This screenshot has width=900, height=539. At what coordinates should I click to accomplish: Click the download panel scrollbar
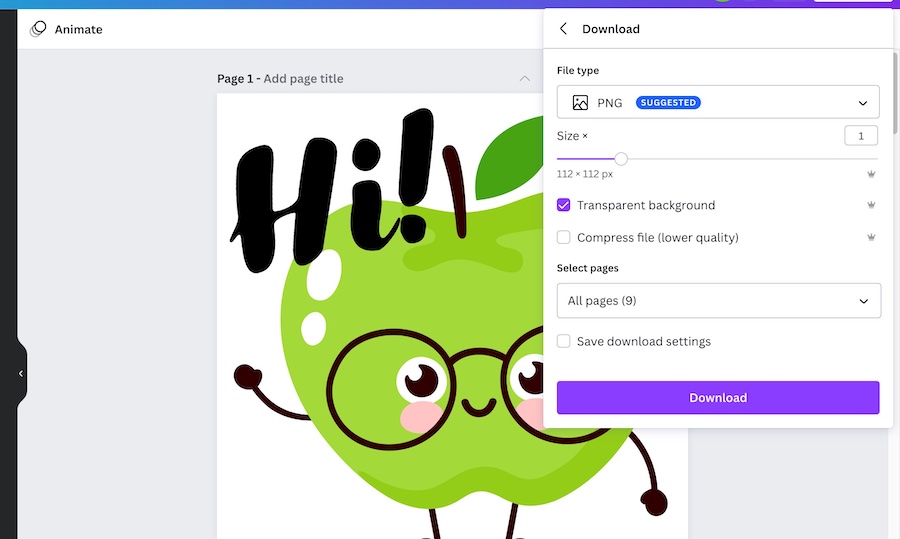click(896, 93)
